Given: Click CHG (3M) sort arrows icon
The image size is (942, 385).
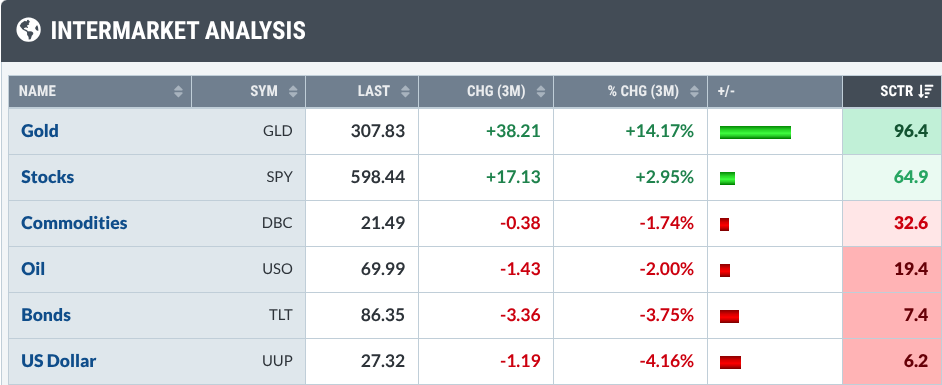Looking at the screenshot, I should [541, 91].
